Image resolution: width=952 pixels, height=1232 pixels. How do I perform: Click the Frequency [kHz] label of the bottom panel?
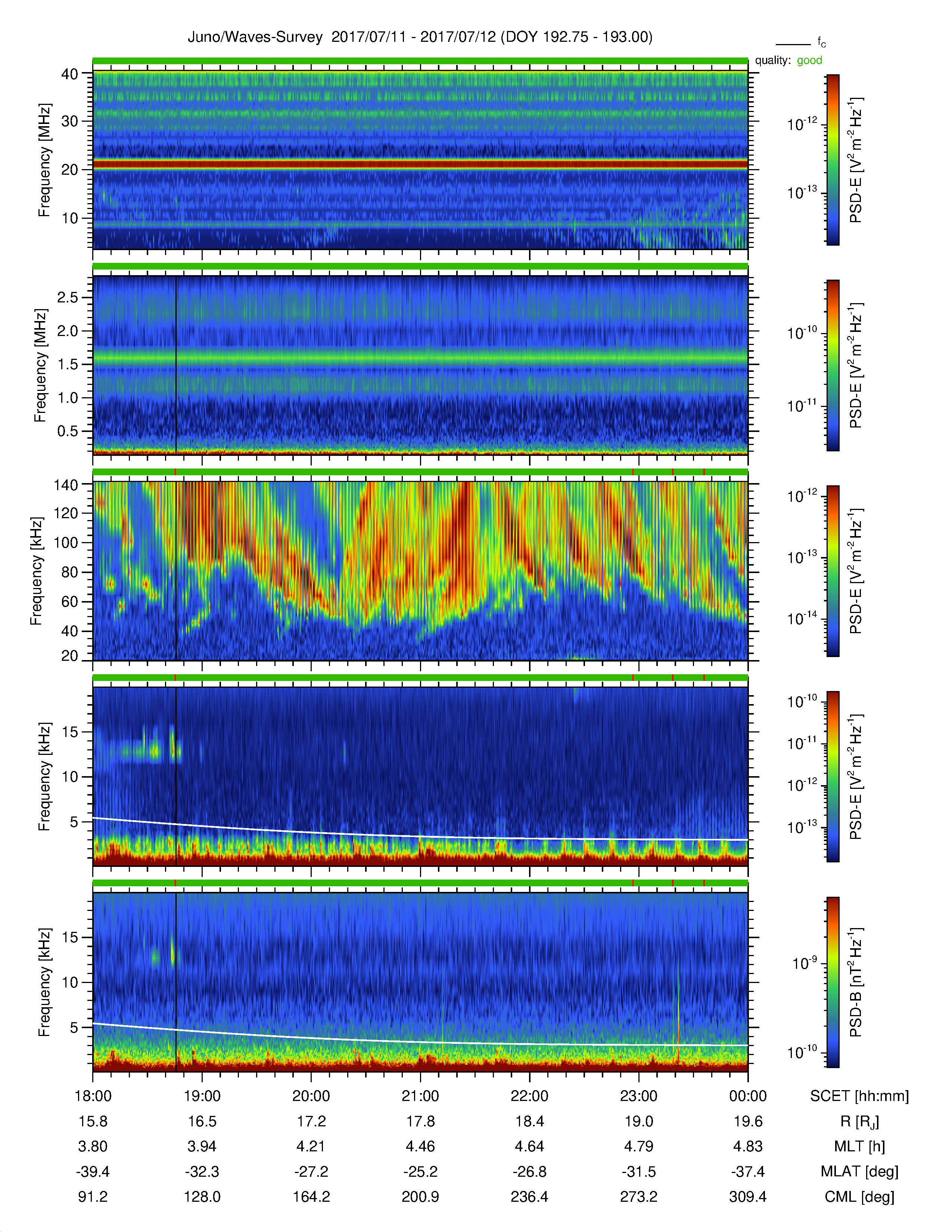[44, 982]
